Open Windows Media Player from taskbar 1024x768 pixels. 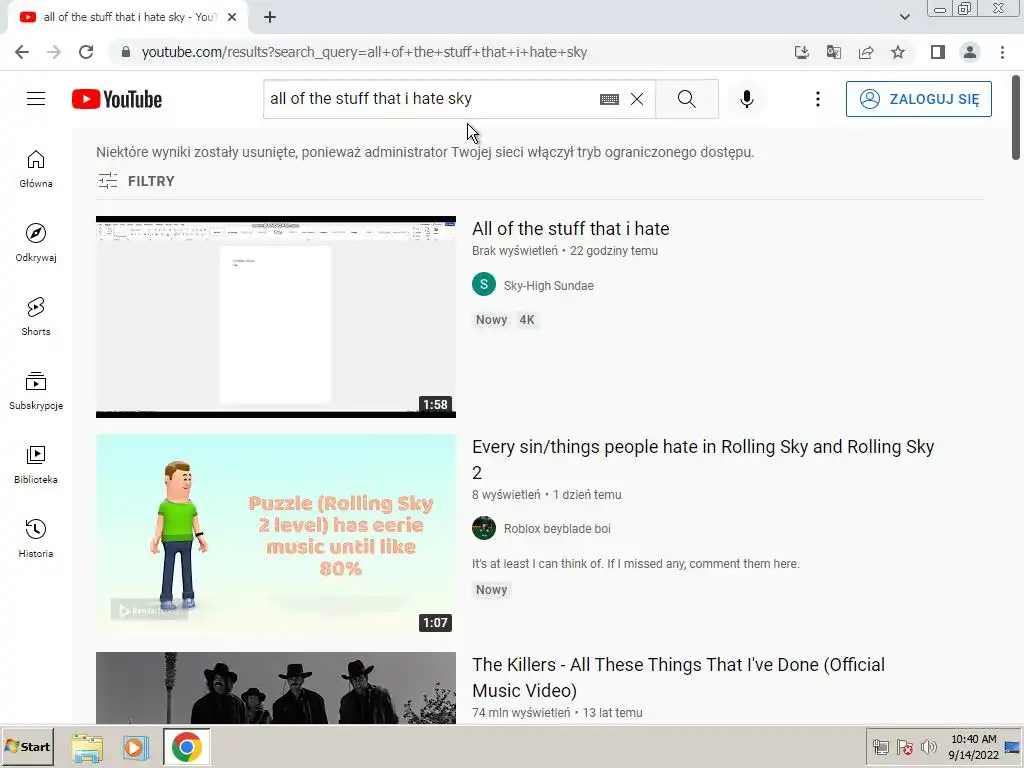(x=136, y=747)
